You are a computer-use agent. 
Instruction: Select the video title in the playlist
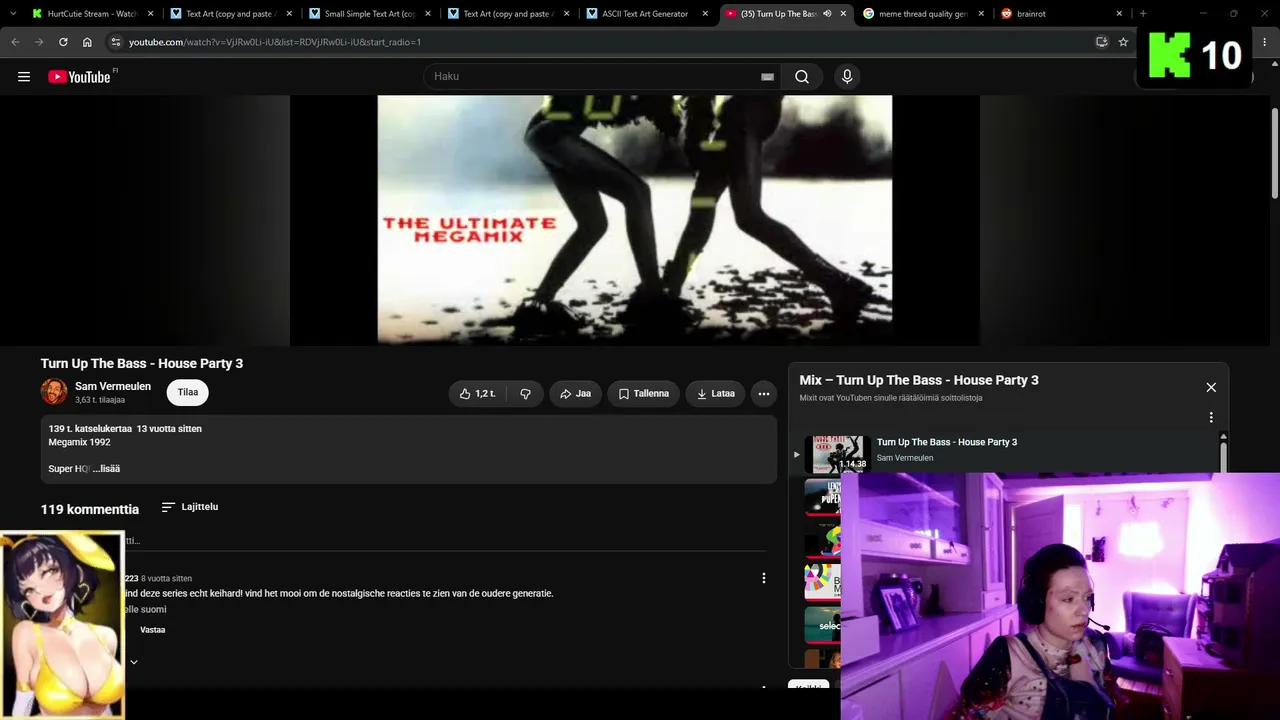(947, 442)
